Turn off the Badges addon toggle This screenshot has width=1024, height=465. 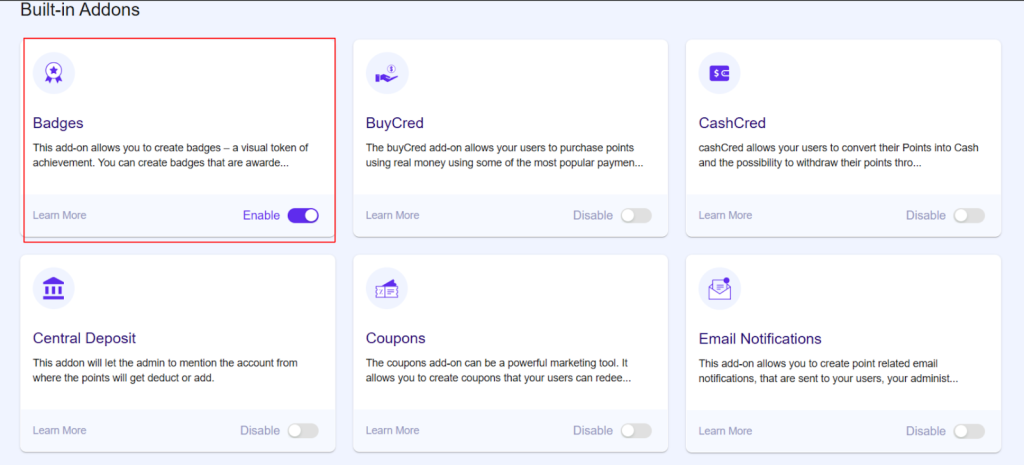click(x=302, y=215)
